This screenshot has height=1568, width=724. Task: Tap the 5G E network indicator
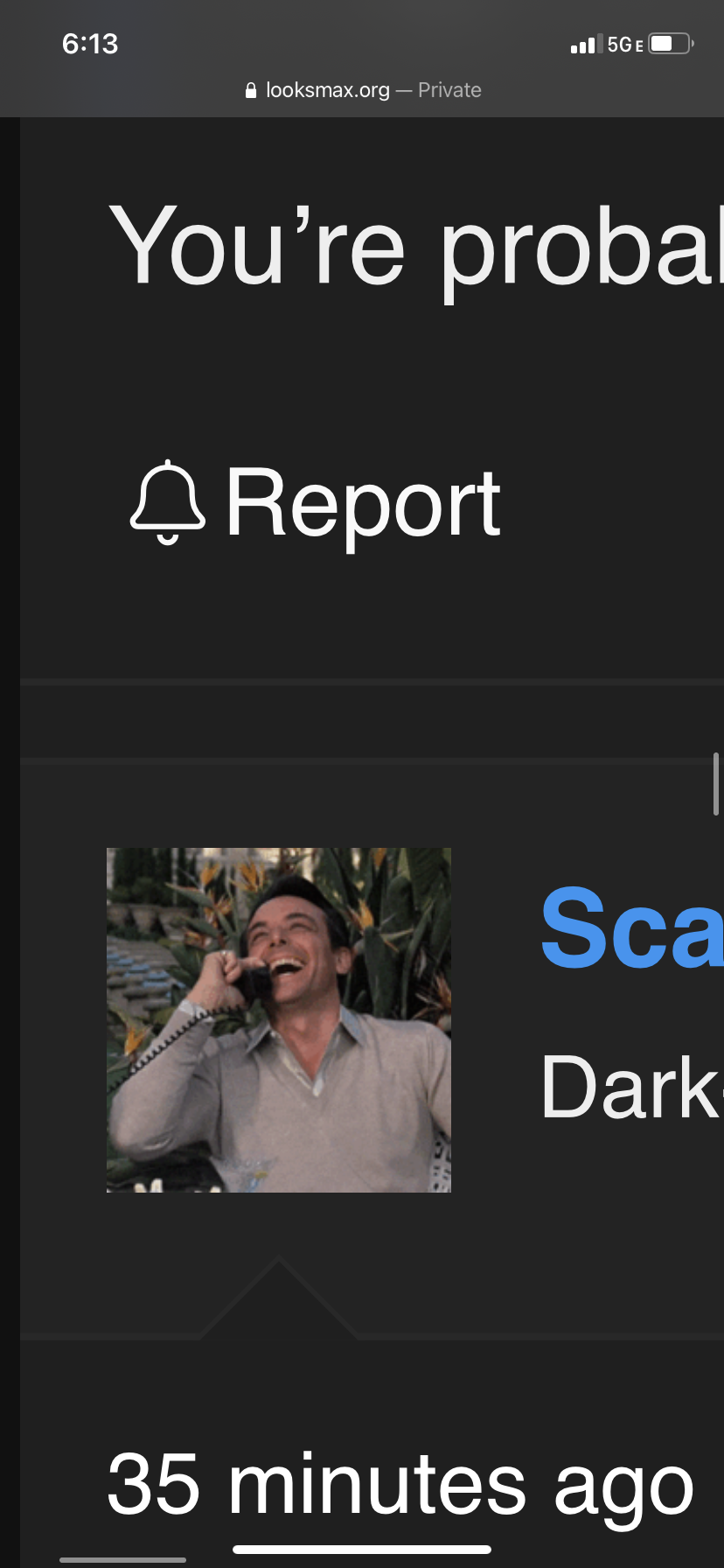(x=625, y=45)
